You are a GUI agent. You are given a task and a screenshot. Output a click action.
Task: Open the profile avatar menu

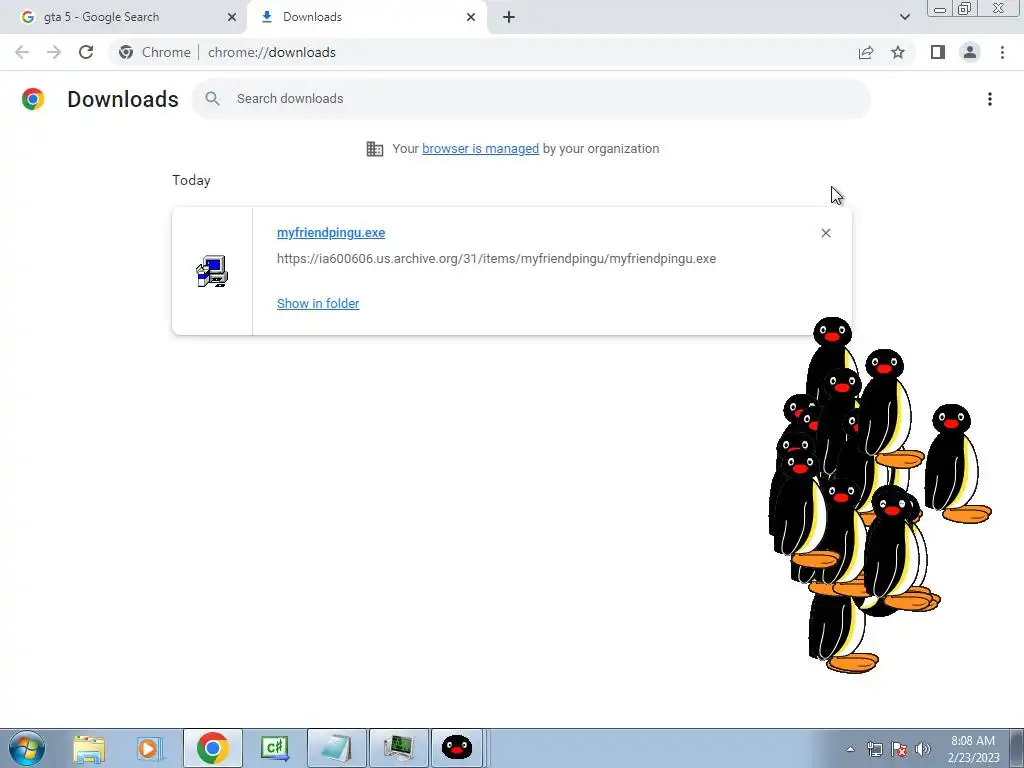click(x=970, y=52)
